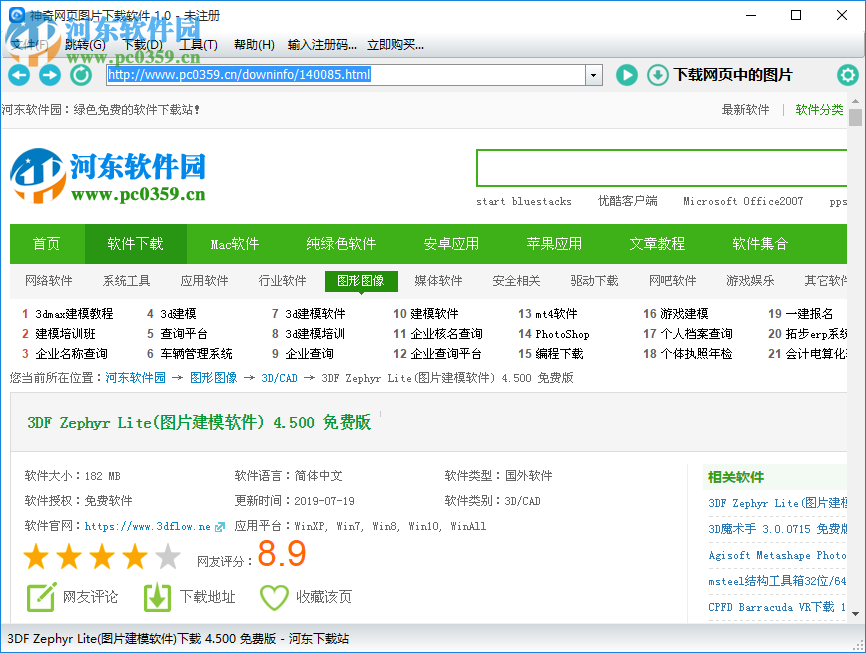Click the back navigation arrow icon
The height and width of the screenshot is (653, 866).
(18, 75)
